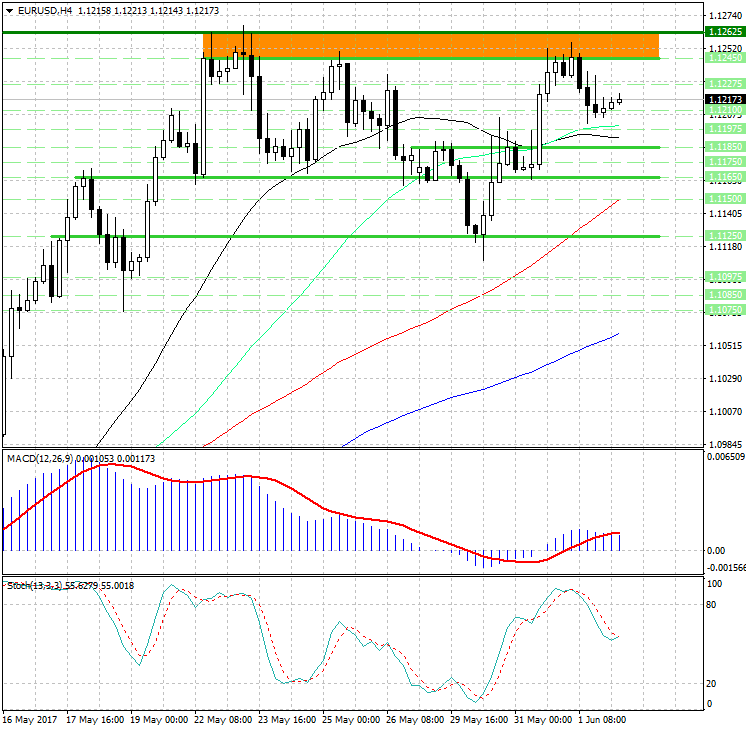Click the 1.11250 support level label
Image resolution: width=746 pixels, height=731 pixels.
(x=723, y=236)
